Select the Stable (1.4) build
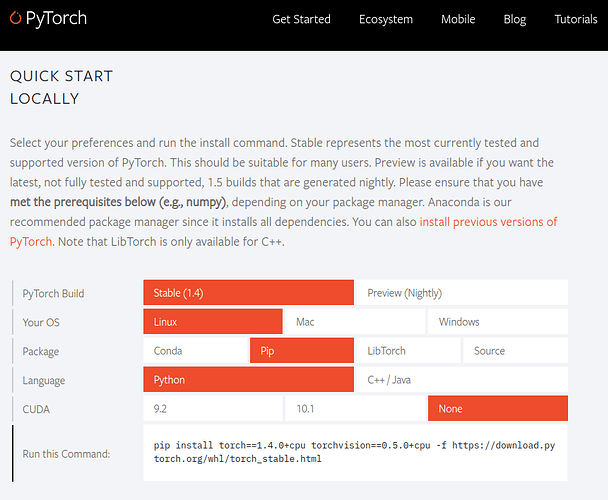 (x=249, y=292)
